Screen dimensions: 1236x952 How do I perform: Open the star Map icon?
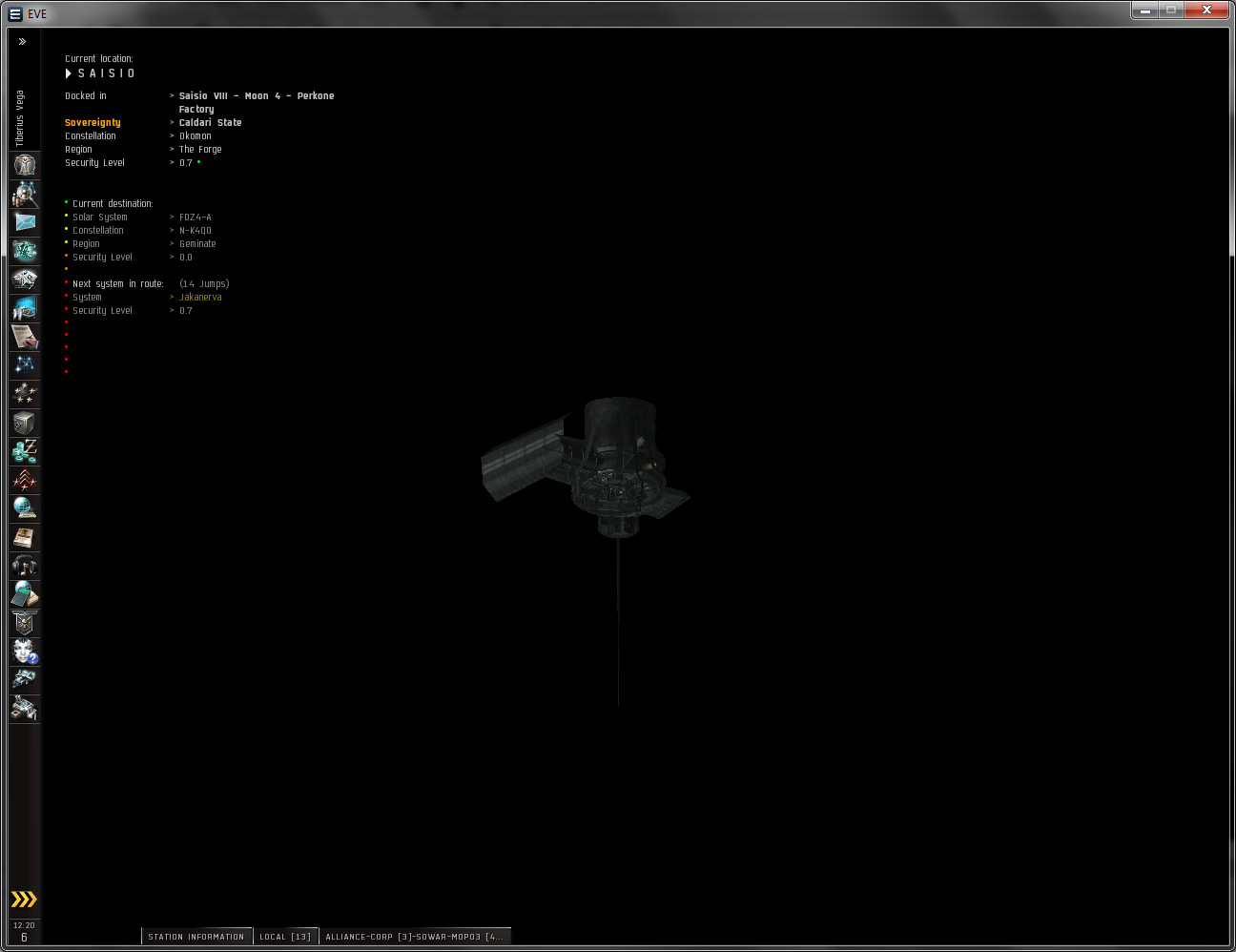[x=25, y=365]
